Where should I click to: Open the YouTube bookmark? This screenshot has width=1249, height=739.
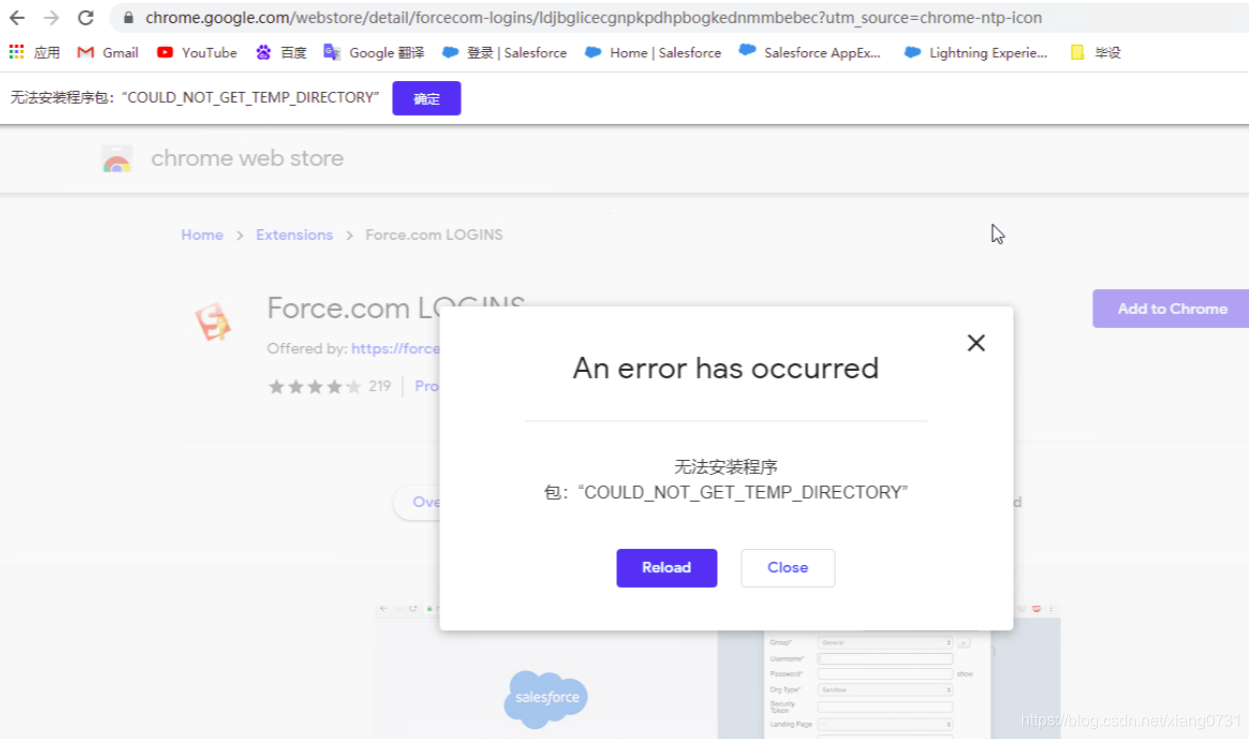tap(197, 52)
